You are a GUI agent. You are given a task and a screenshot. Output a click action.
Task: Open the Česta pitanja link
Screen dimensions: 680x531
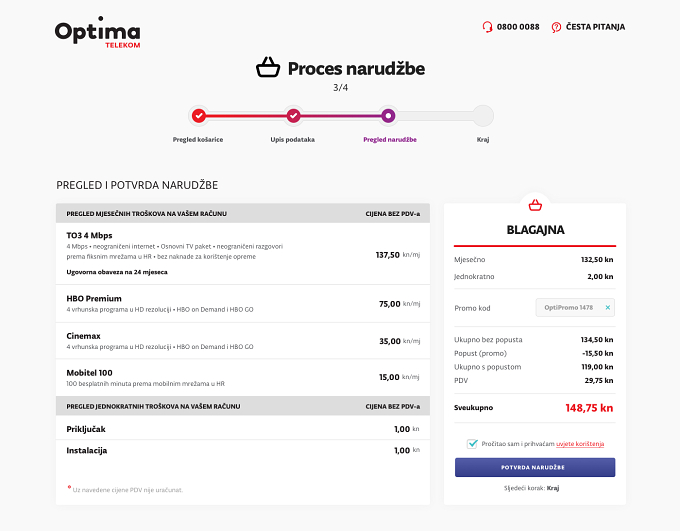pos(595,27)
